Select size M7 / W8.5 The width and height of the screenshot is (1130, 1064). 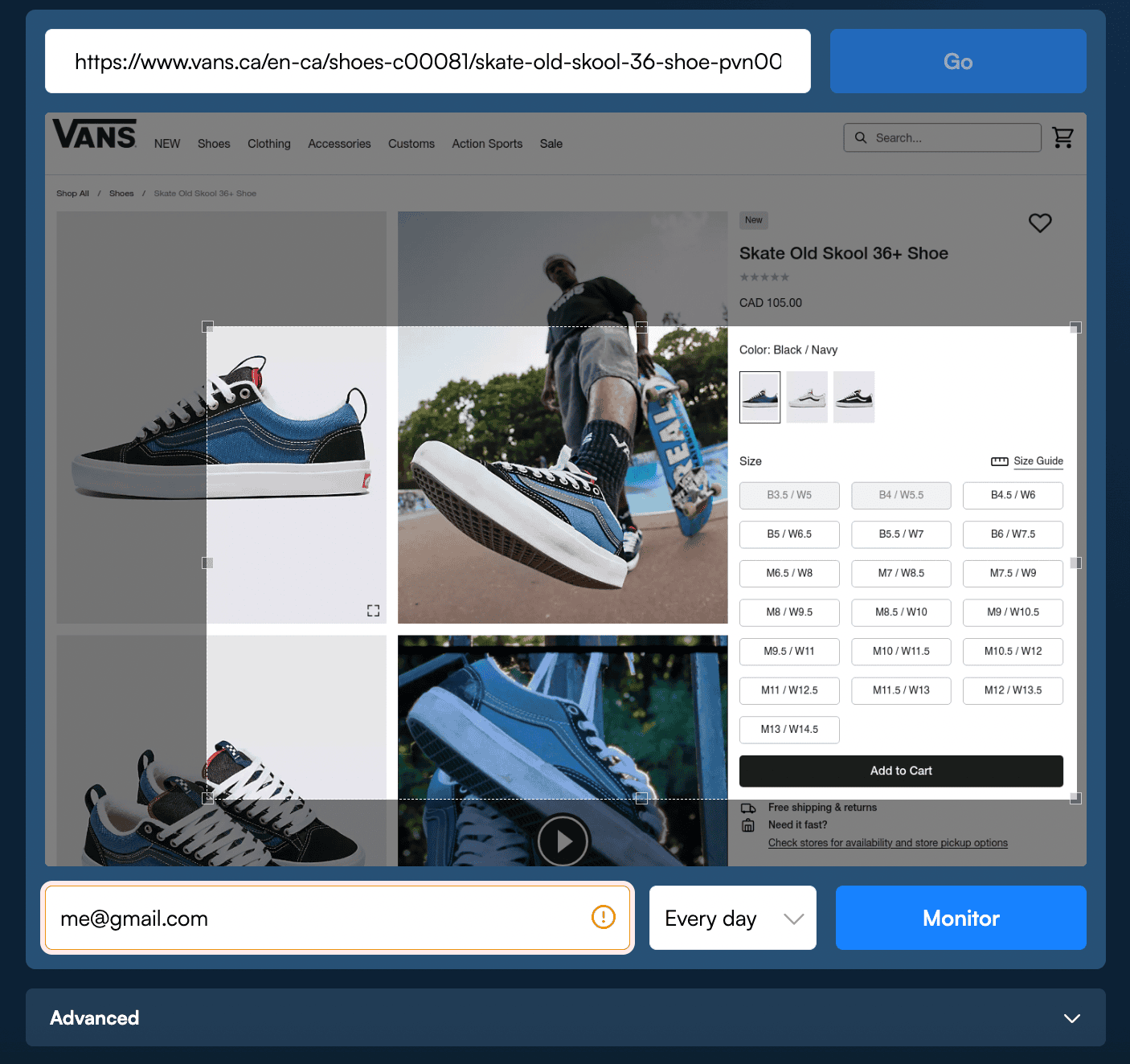click(x=901, y=573)
